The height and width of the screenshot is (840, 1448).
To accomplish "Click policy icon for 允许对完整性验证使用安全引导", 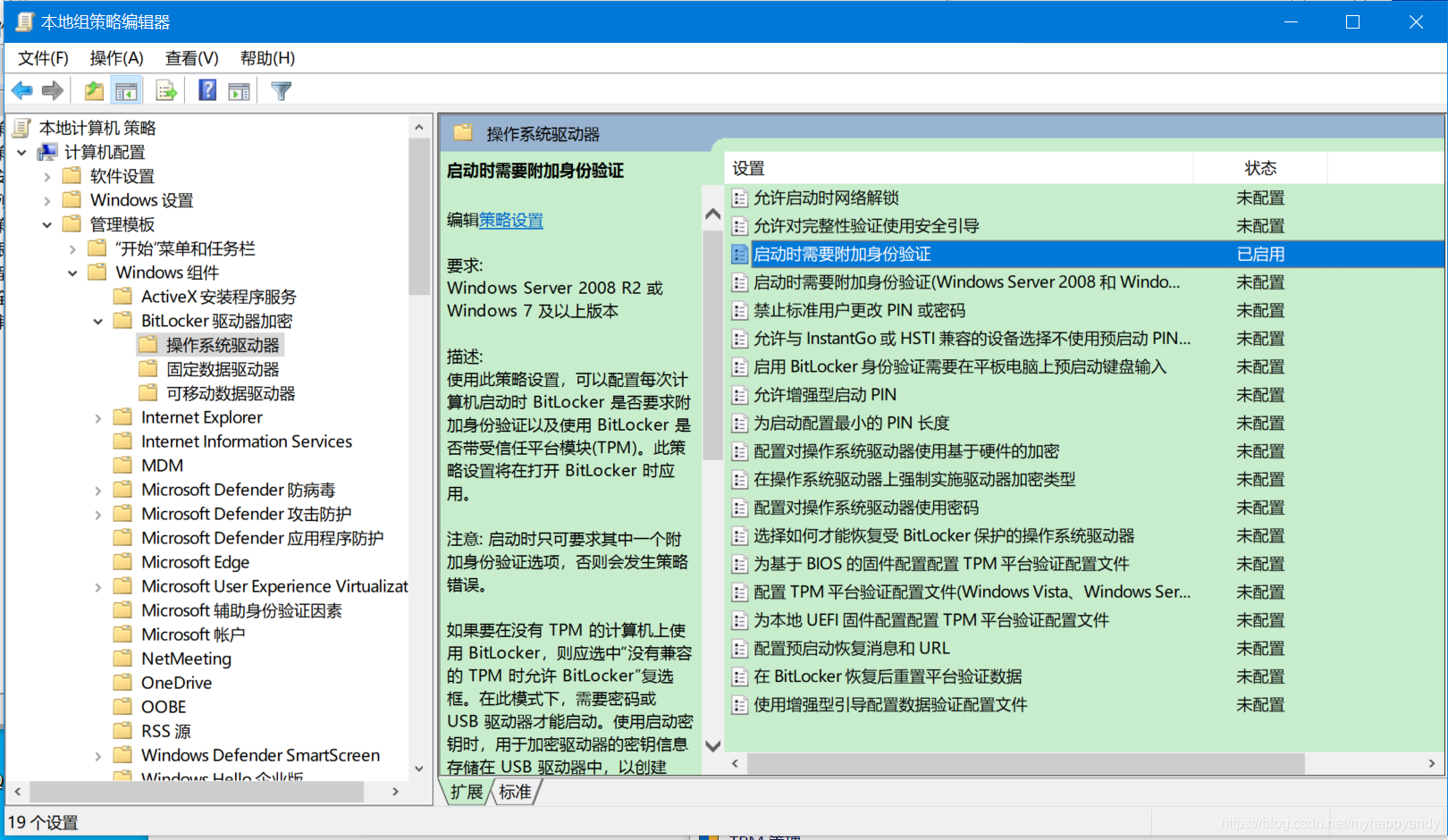I will (739, 226).
